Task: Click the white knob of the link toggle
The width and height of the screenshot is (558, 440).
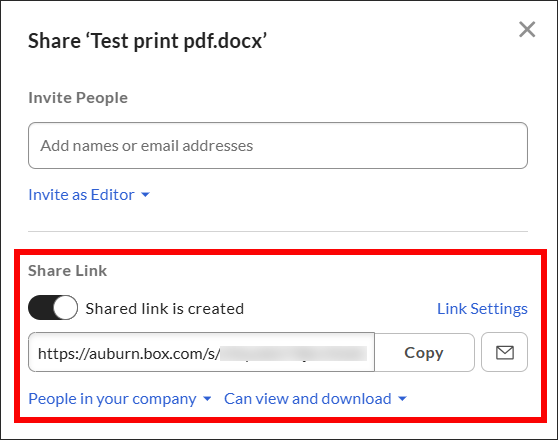Action: point(65,308)
